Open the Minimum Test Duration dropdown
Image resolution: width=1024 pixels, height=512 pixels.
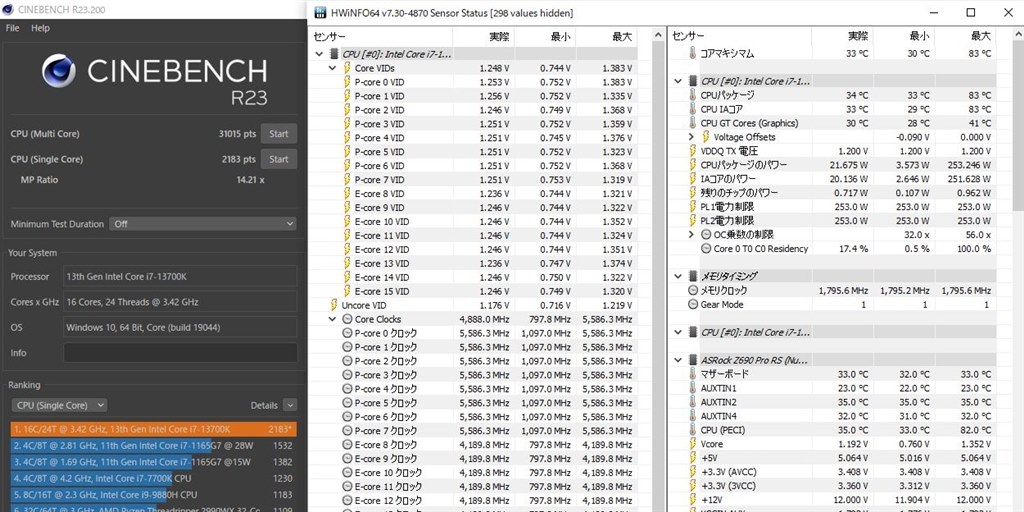(x=203, y=224)
